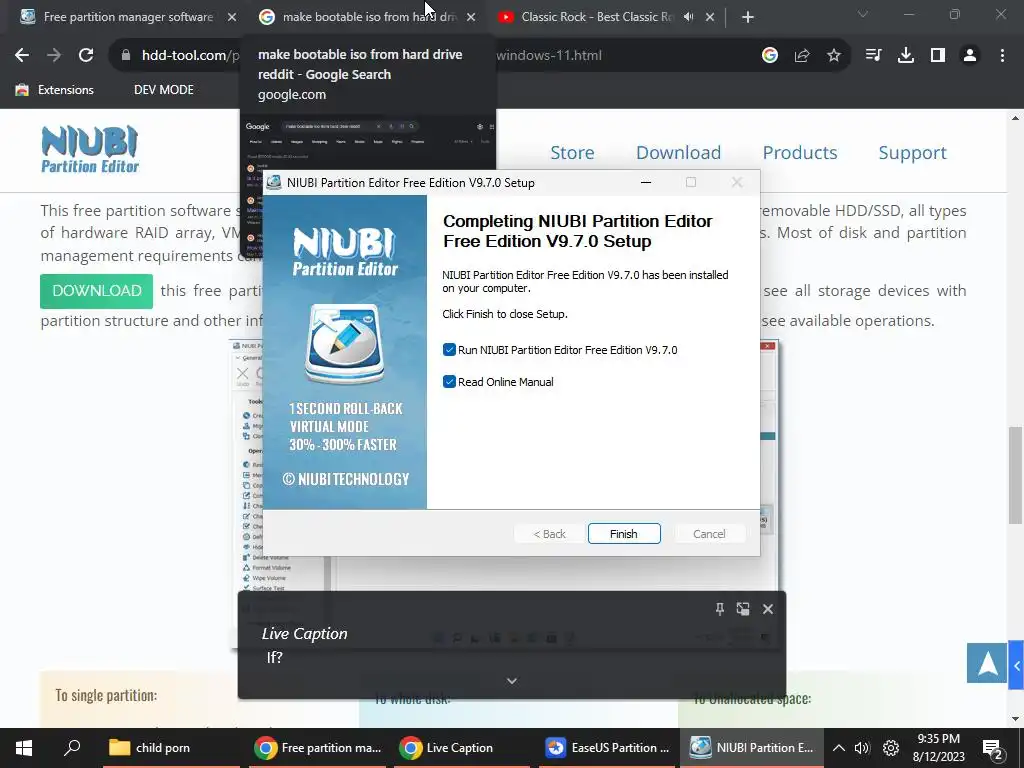1024x768 pixels.
Task: Open the clock showing 9:35 PM
Action: coord(938,748)
